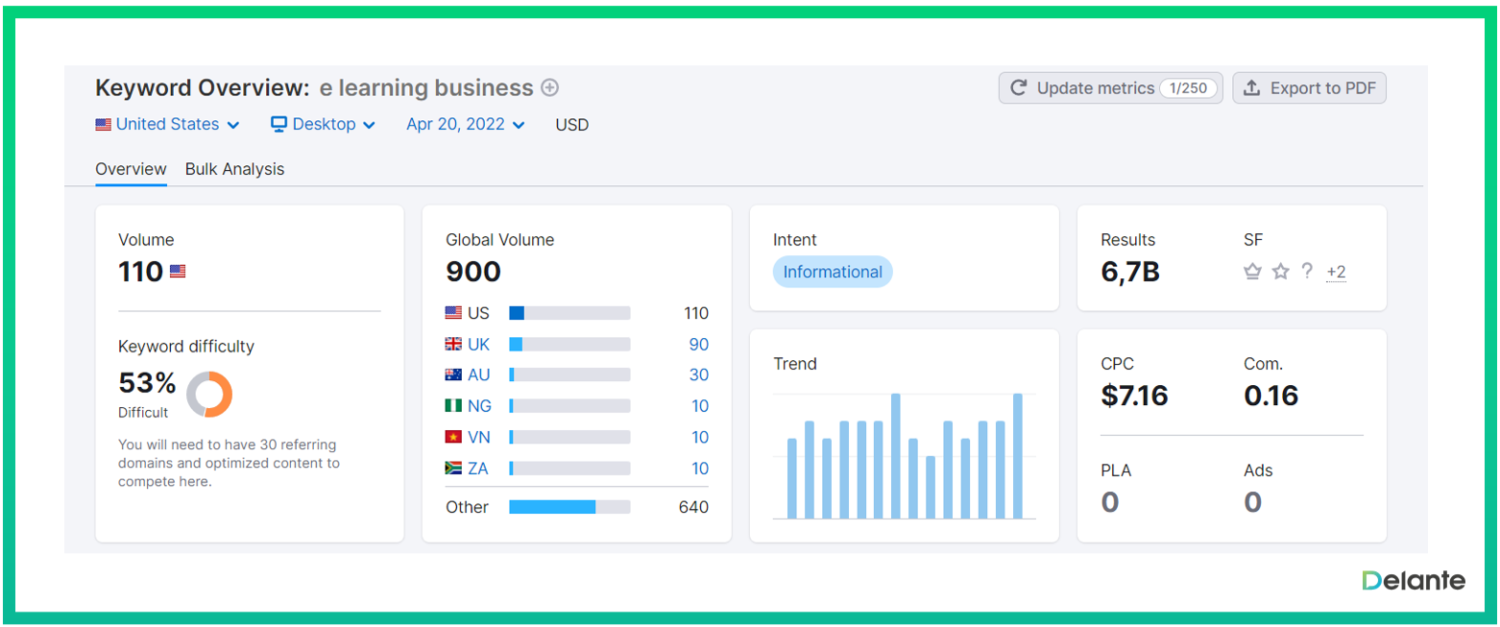Select the star SERP feature icon
Viewport: 1500px width, 627px height.
pyautogui.click(x=1281, y=271)
